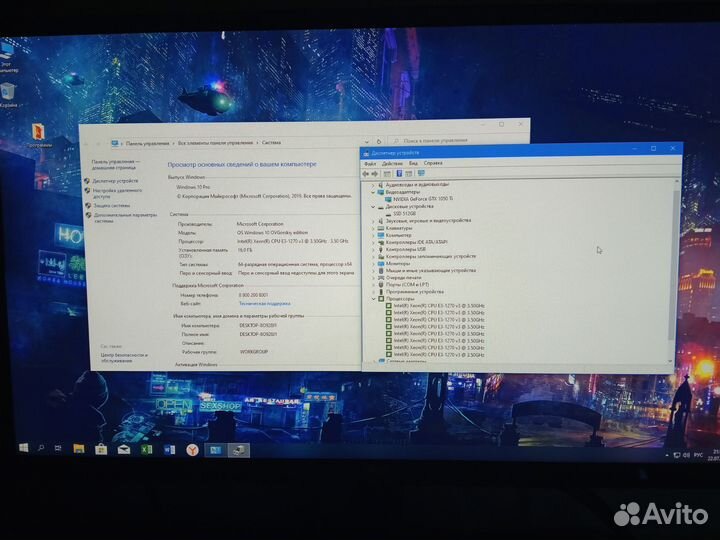Click the Properties toolbar icon in Device Manager
This screenshot has height=540, width=720.
[x=387, y=174]
